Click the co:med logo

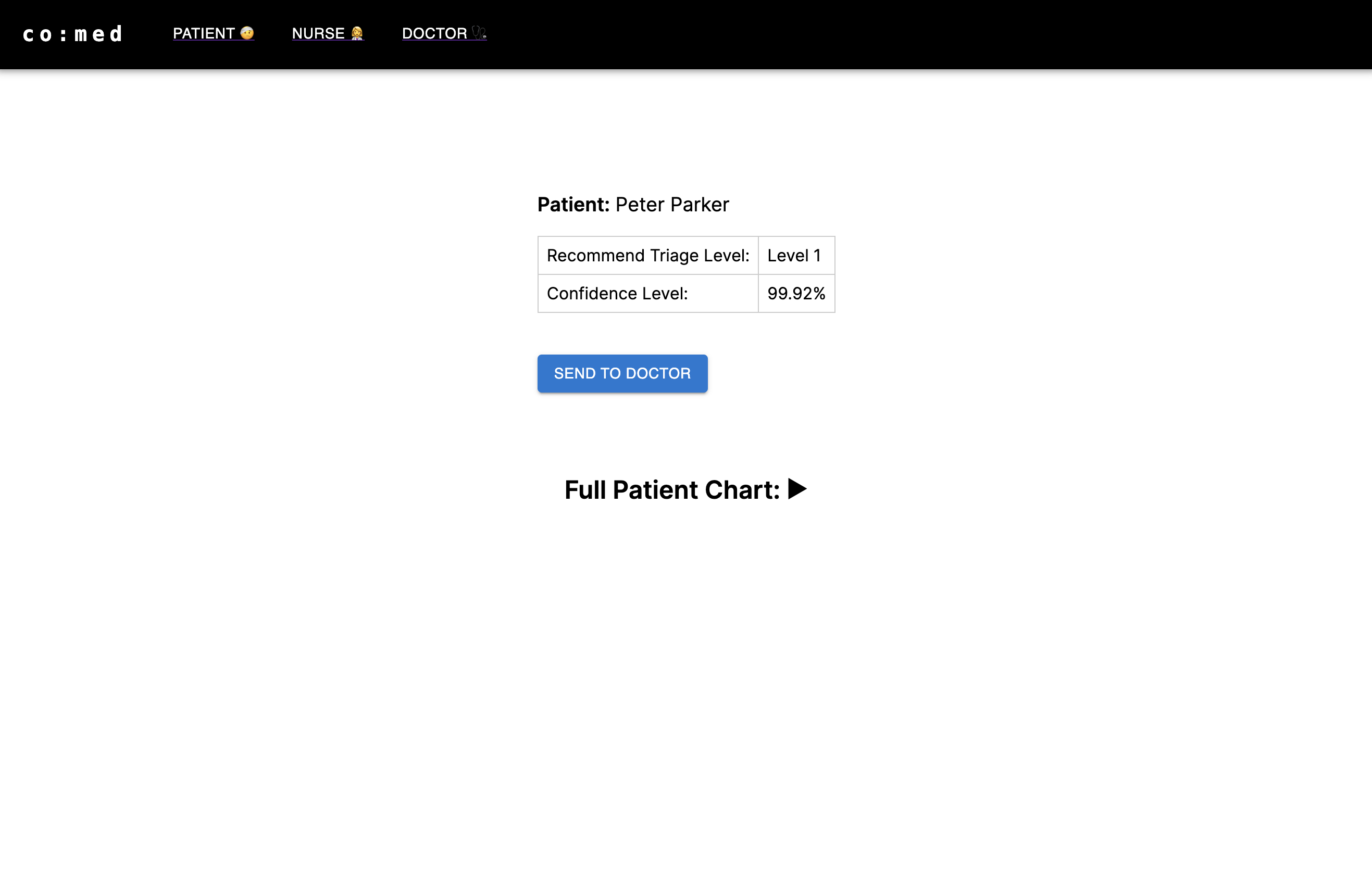(x=72, y=34)
